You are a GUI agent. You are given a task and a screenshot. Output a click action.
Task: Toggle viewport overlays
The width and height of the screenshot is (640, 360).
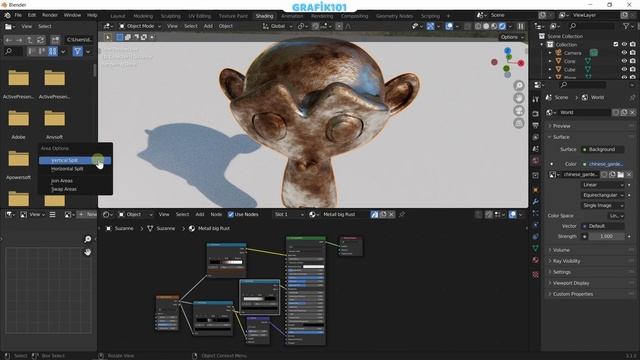(449, 26)
